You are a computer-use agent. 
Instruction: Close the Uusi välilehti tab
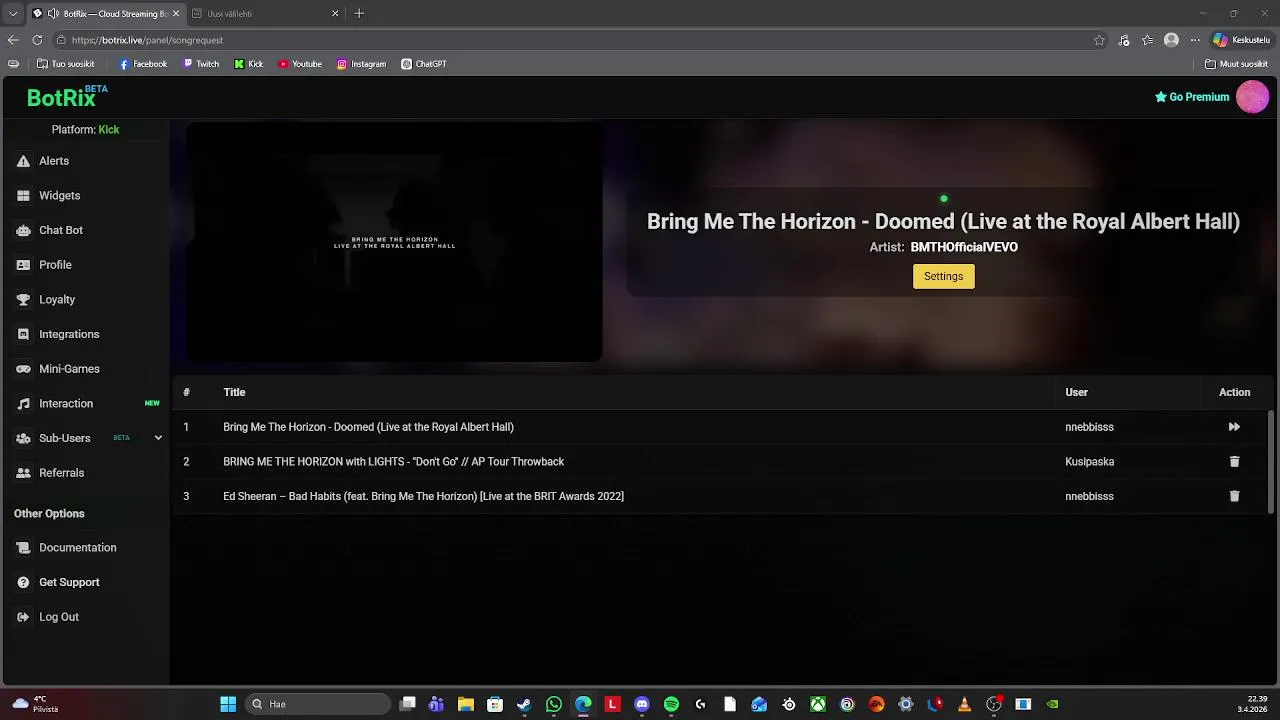pyautogui.click(x=335, y=14)
